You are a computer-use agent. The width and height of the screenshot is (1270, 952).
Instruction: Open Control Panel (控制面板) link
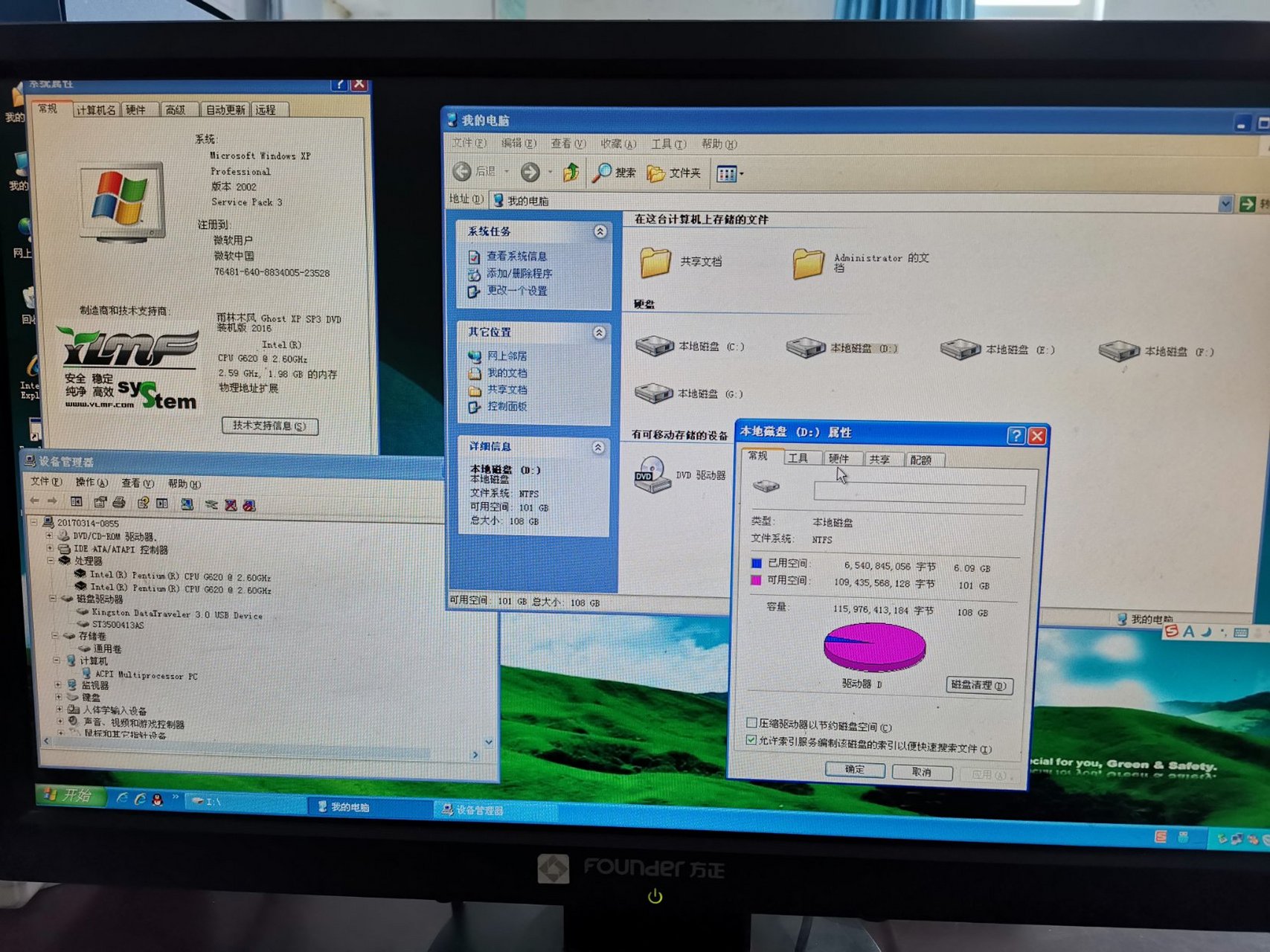[x=507, y=406]
